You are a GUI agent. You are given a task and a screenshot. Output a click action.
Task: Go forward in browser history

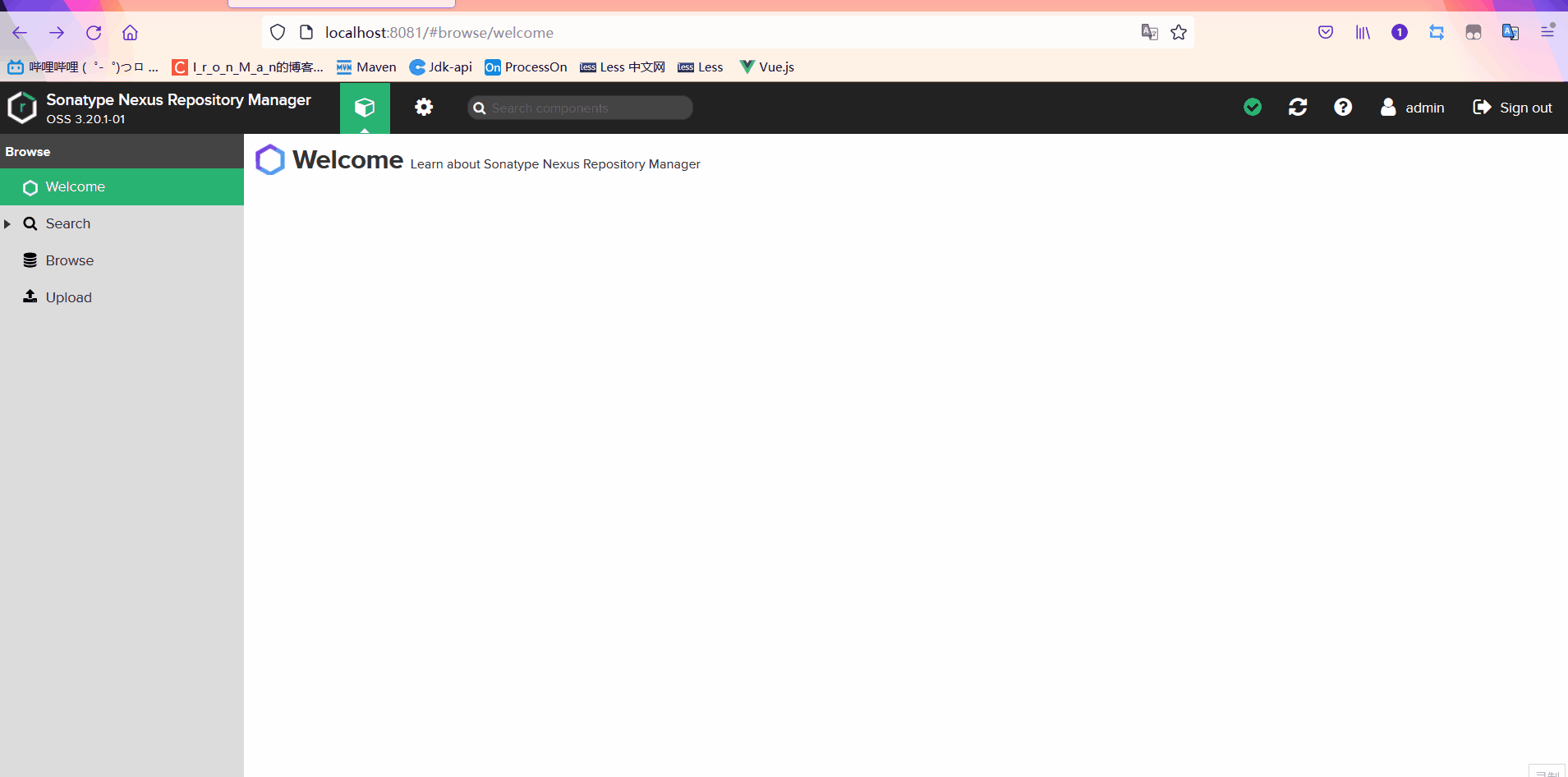[57, 33]
